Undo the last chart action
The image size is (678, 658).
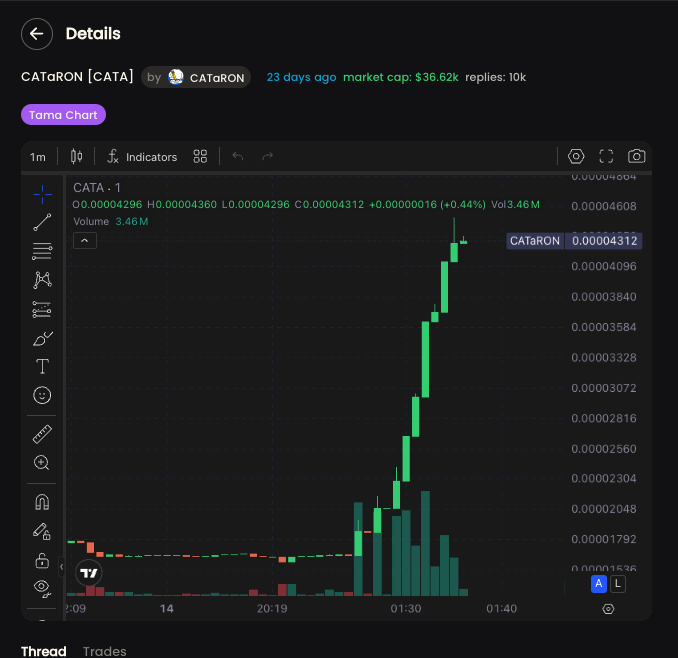point(237,156)
